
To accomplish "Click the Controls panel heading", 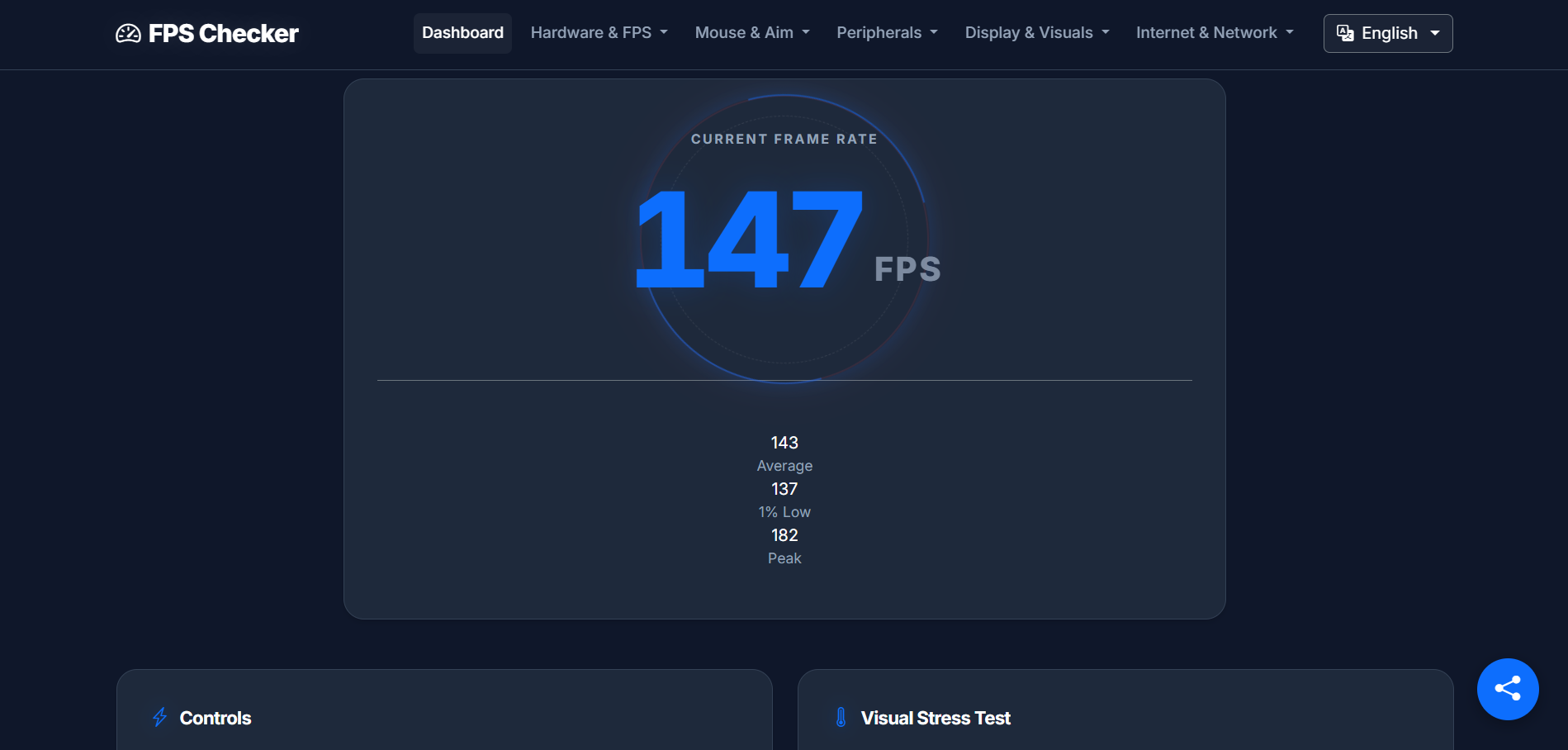I will (215, 718).
